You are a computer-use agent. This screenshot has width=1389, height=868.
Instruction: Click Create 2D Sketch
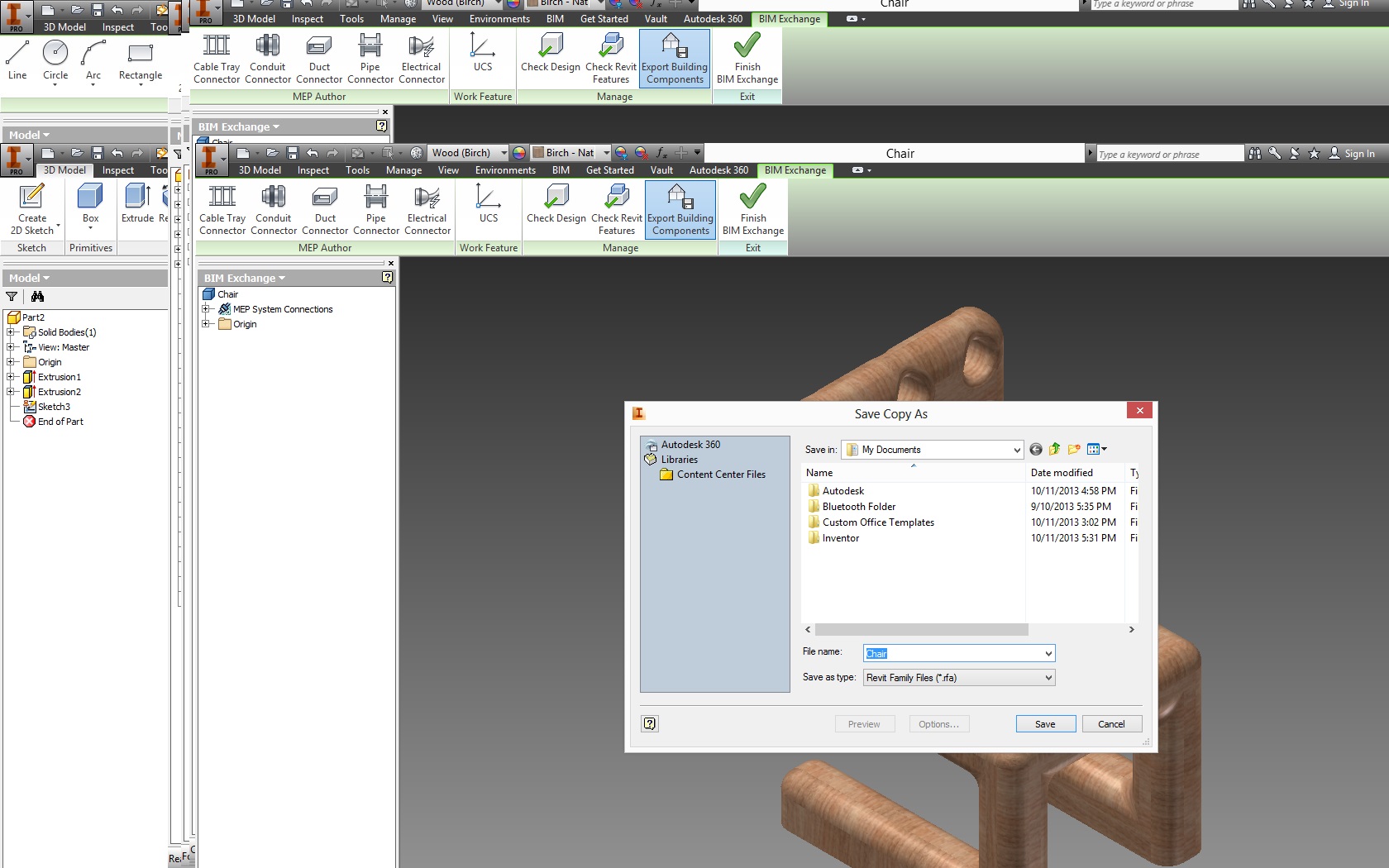[32, 209]
